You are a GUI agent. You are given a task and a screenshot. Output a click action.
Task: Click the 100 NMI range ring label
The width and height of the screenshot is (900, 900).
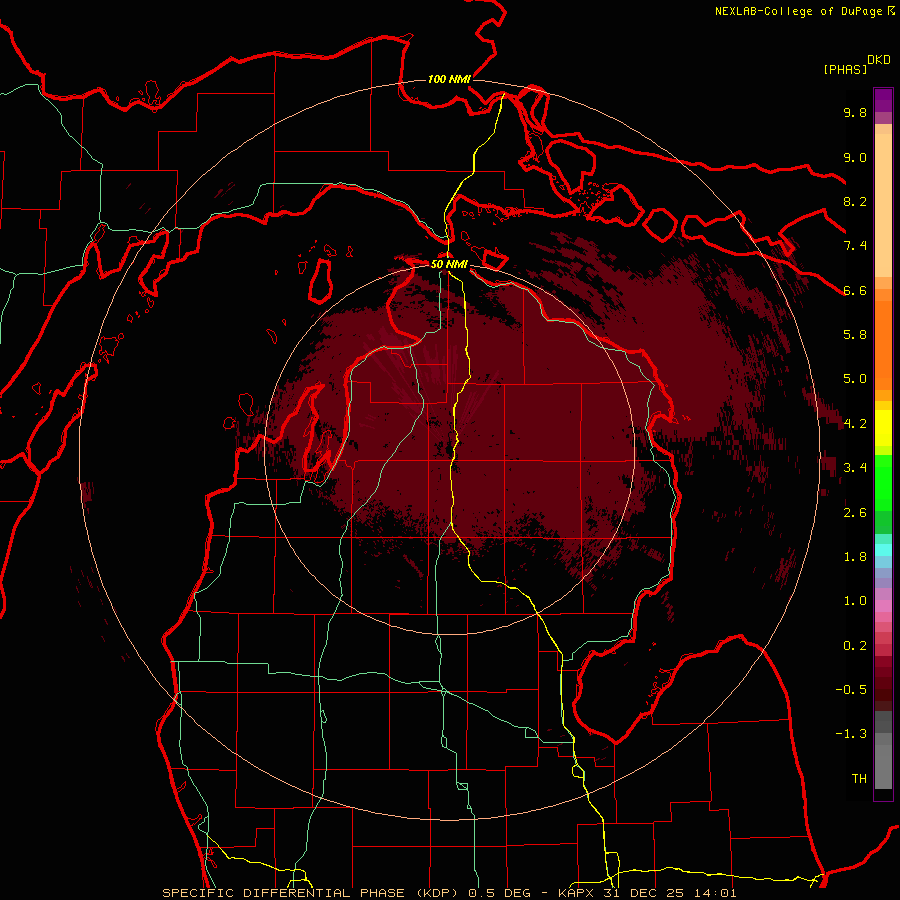tap(449, 79)
